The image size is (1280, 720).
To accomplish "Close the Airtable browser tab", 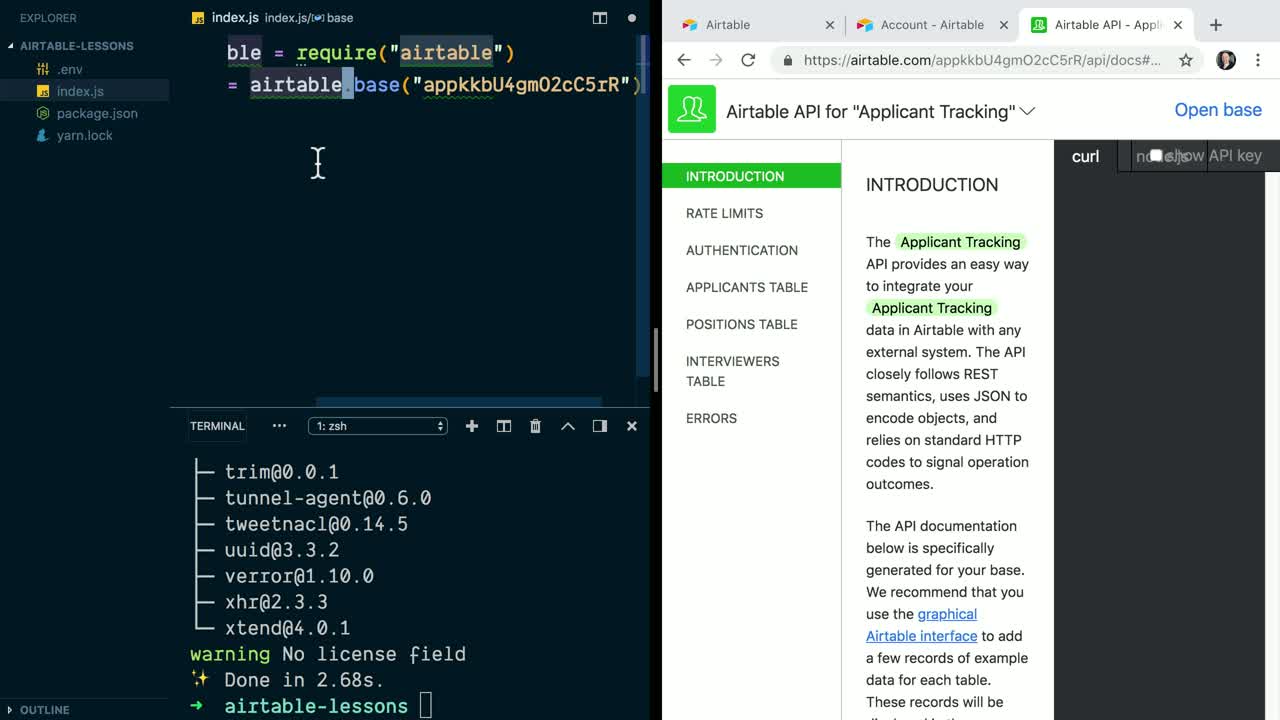I will (x=829, y=25).
